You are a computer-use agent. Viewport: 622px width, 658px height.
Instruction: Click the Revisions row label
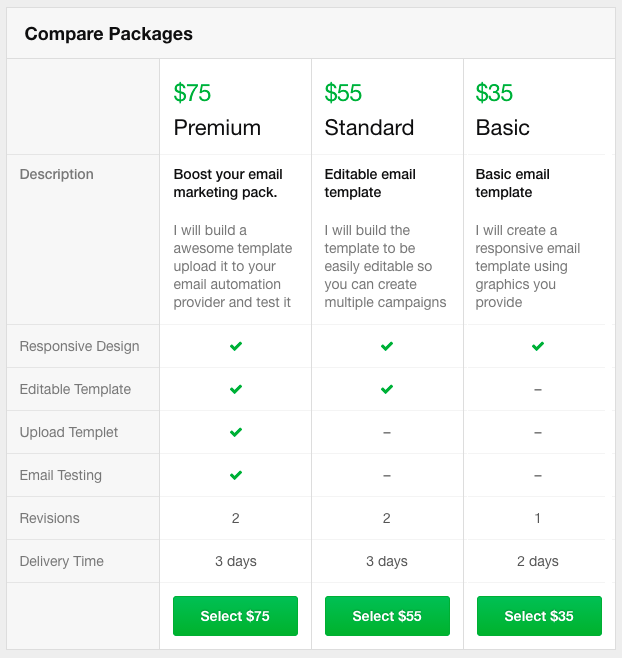click(x=50, y=518)
